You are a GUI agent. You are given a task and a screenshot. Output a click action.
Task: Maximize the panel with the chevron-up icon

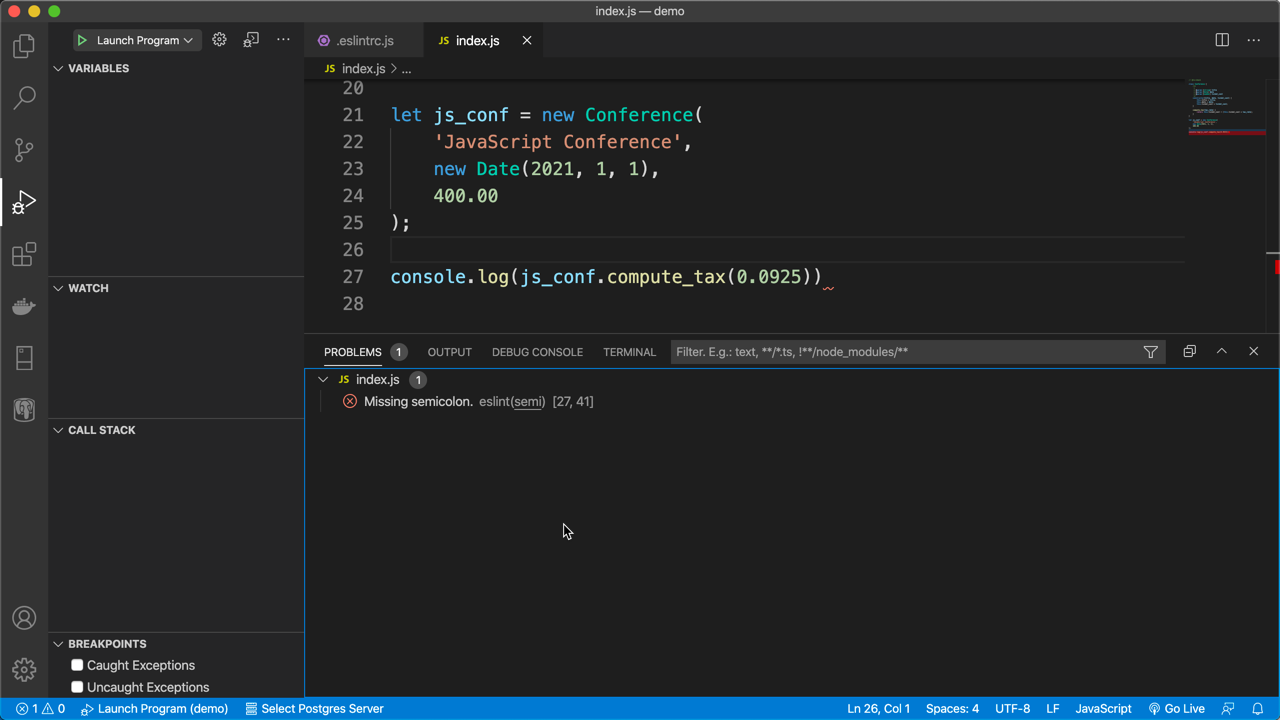[x=1221, y=352]
